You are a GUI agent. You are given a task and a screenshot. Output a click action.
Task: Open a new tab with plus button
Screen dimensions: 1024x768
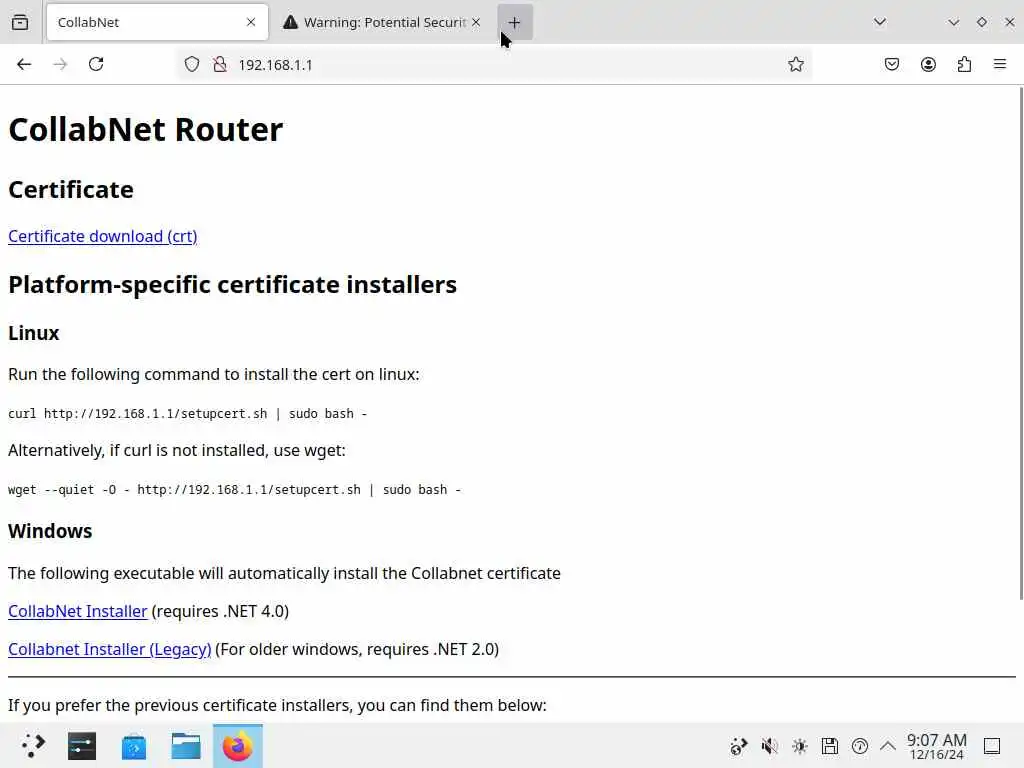[x=515, y=22]
